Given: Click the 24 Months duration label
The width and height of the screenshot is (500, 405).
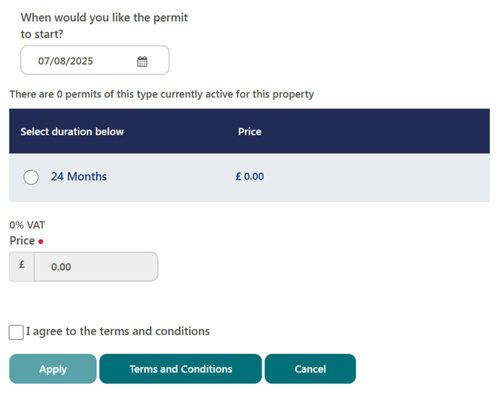Looking at the screenshot, I should tap(79, 176).
